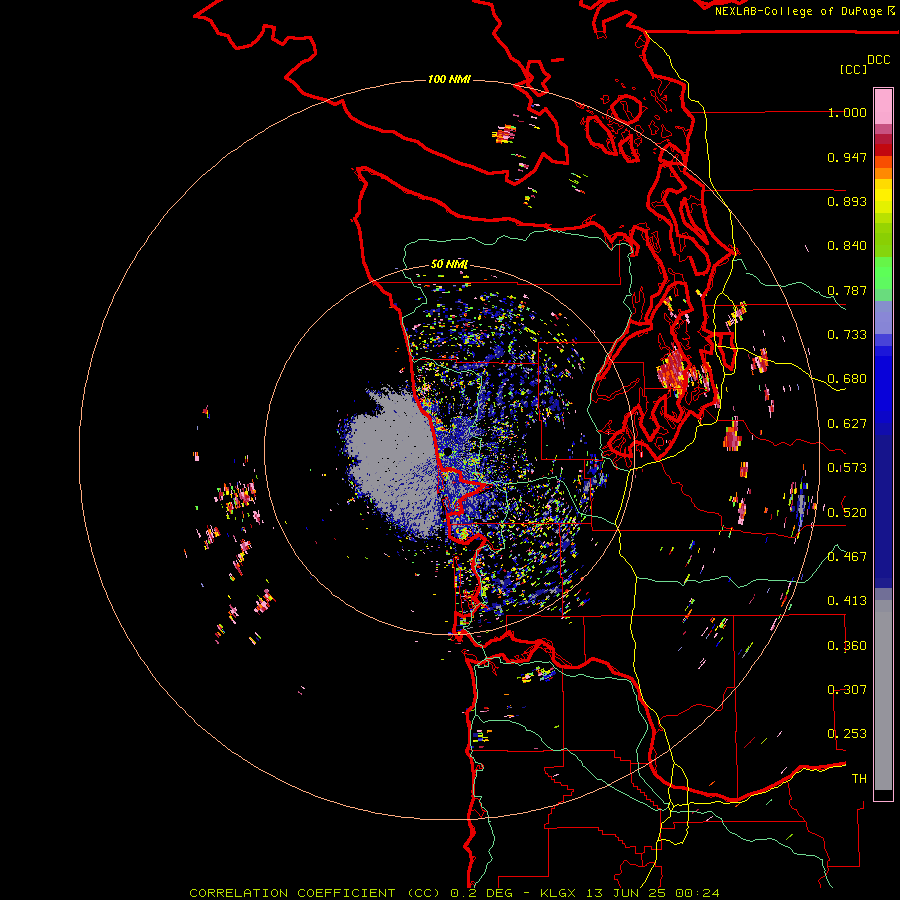Click the 13 JUN 25 00:24 timestamp

[653, 893]
